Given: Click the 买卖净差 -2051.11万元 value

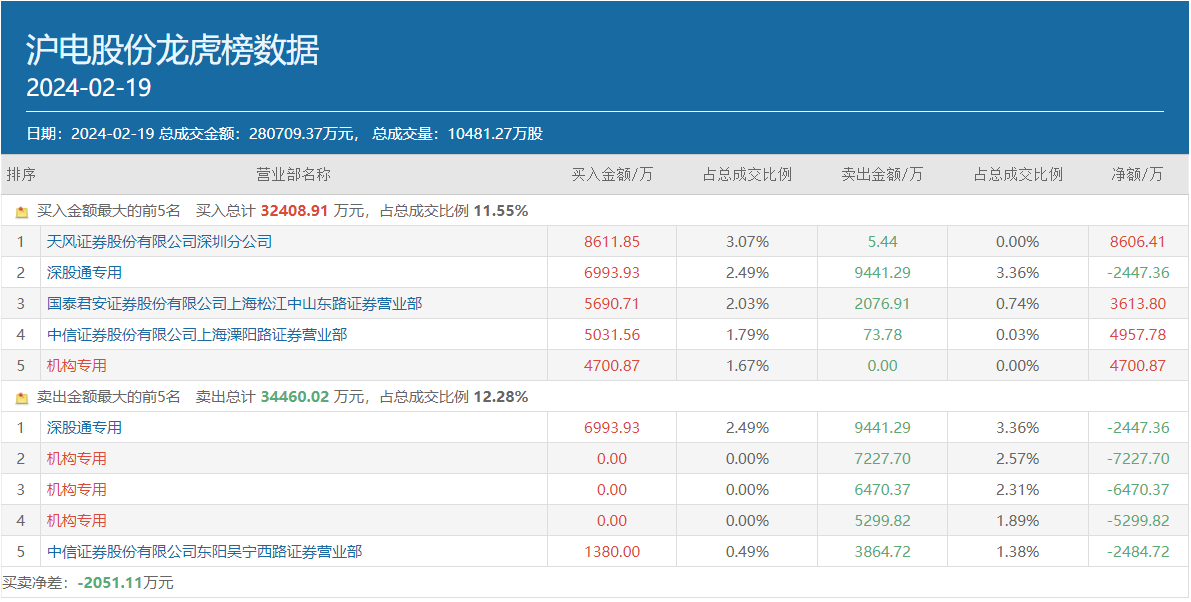Looking at the screenshot, I should pos(126,583).
